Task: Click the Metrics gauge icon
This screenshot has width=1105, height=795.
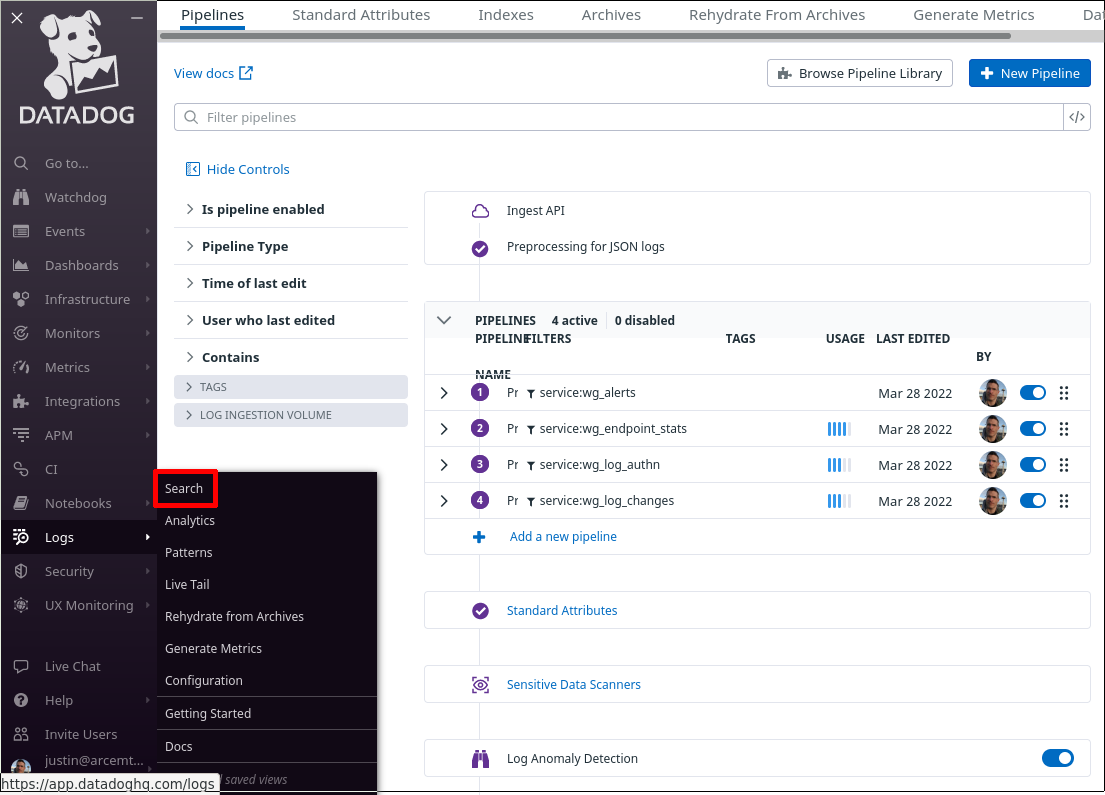Action: pos(21,367)
